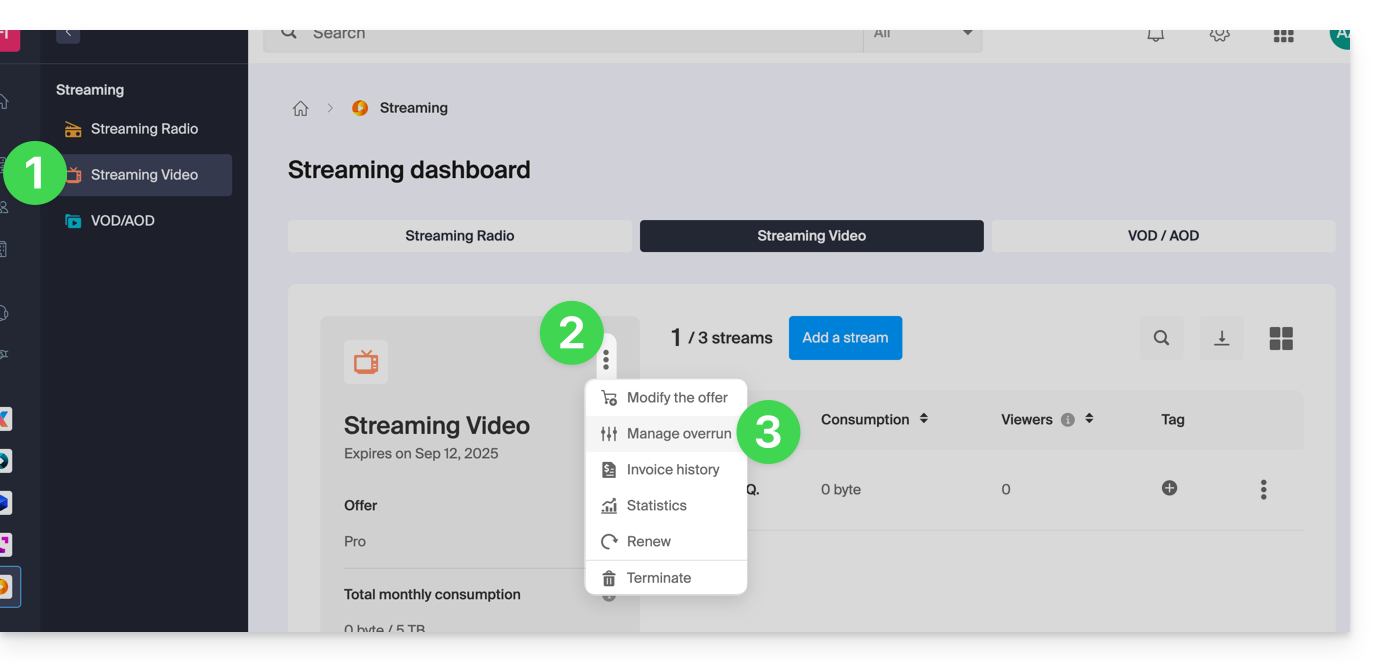Click the search streams magnifier icon
The height and width of the screenshot is (662, 1380).
point(1161,338)
